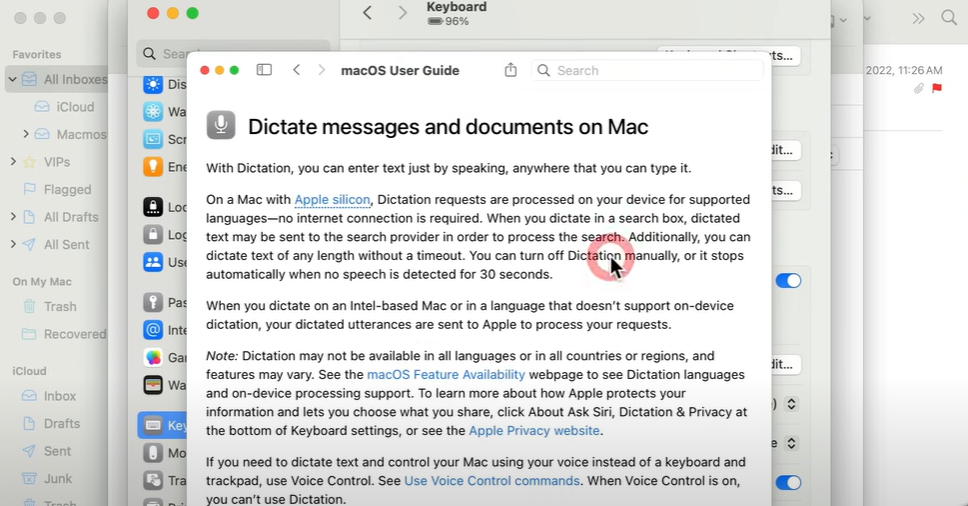The image size is (968, 506).
Task: Open the lower popup stepper in Keyboard settings
Action: pyautogui.click(x=791, y=444)
